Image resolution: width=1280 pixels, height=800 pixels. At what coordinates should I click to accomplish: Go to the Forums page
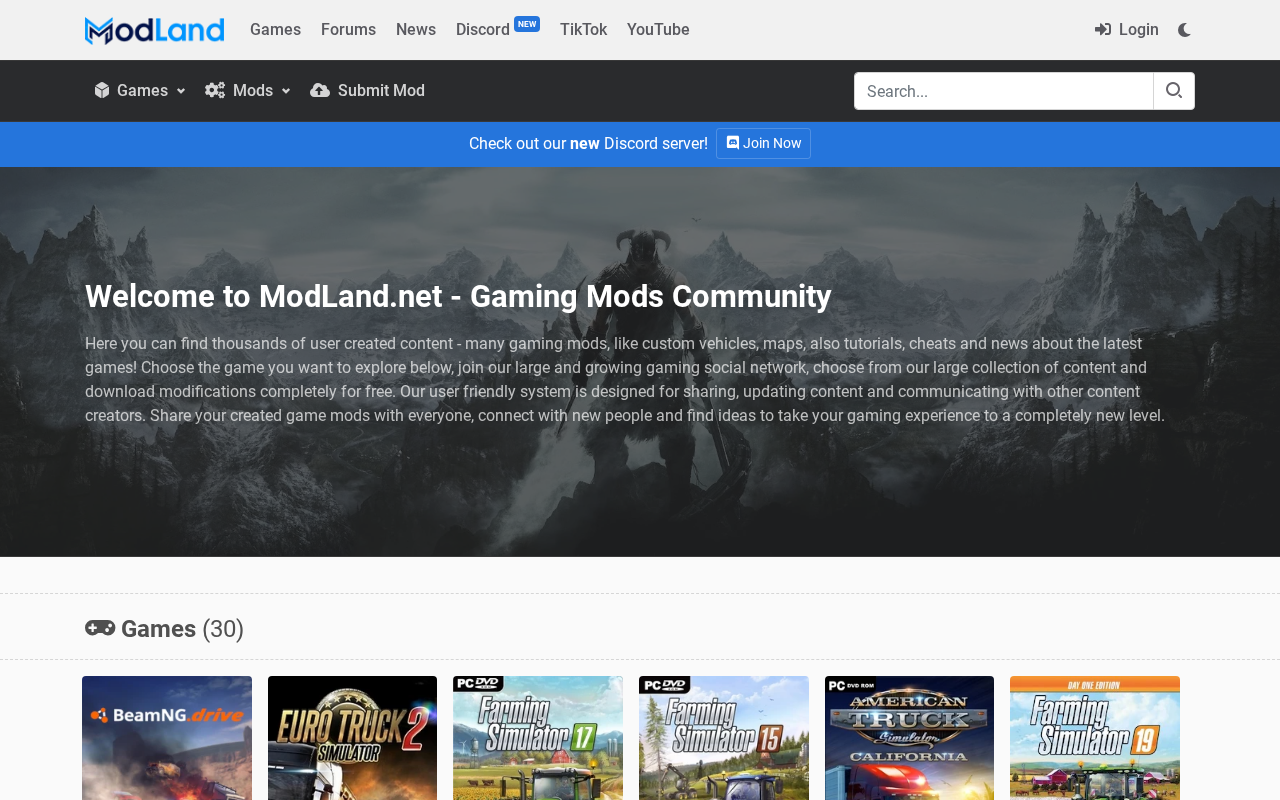348,30
